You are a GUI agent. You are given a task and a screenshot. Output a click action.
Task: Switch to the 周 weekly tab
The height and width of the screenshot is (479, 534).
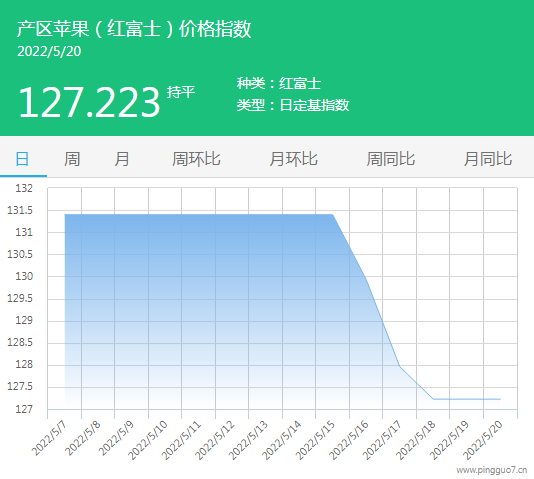[x=72, y=159]
